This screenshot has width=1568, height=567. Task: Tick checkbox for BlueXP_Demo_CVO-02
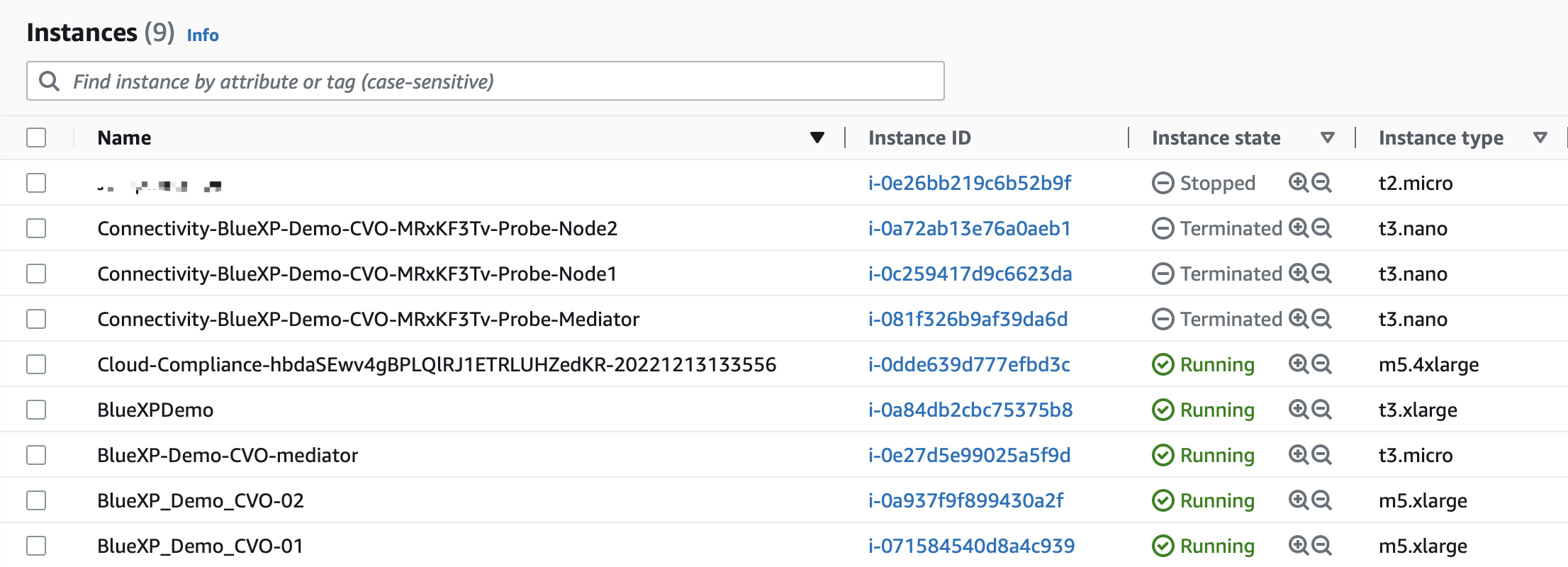coord(36,500)
